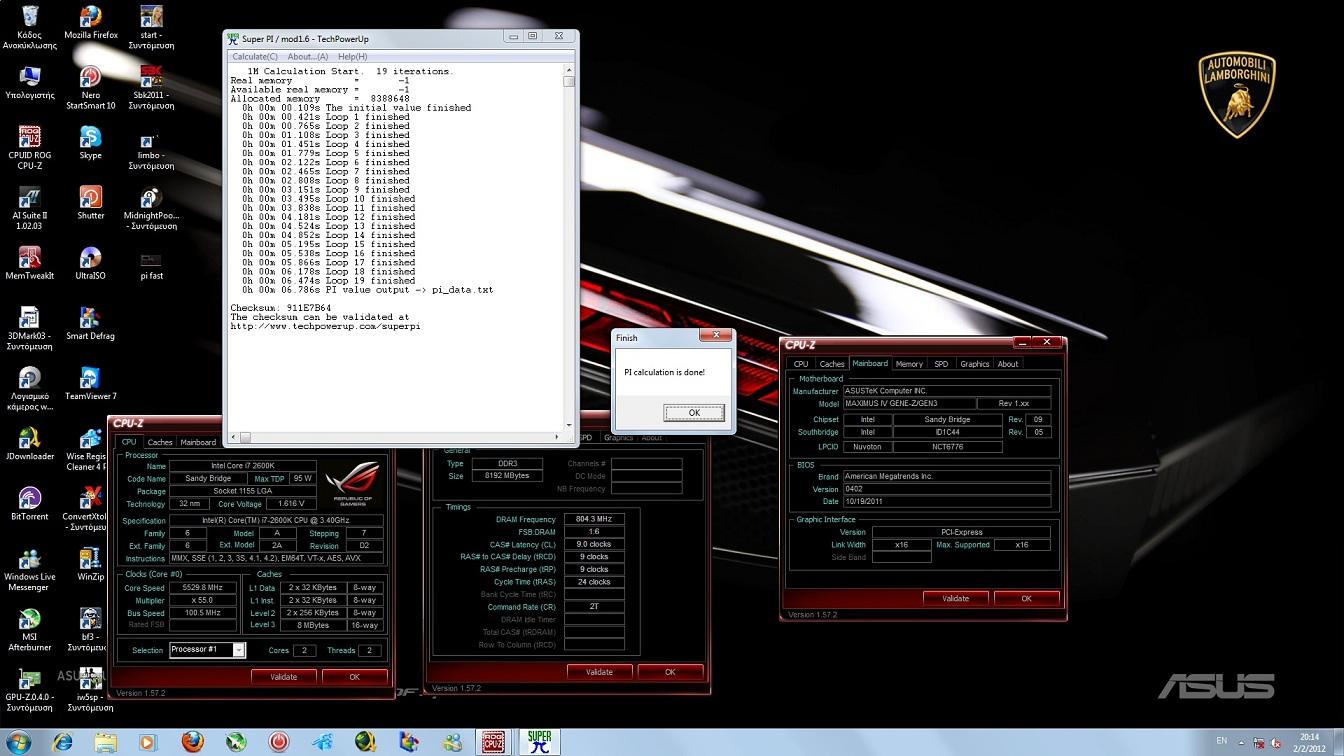Click OK in the middle CPU-Z Memory window
1344x756 pixels.
(x=670, y=672)
